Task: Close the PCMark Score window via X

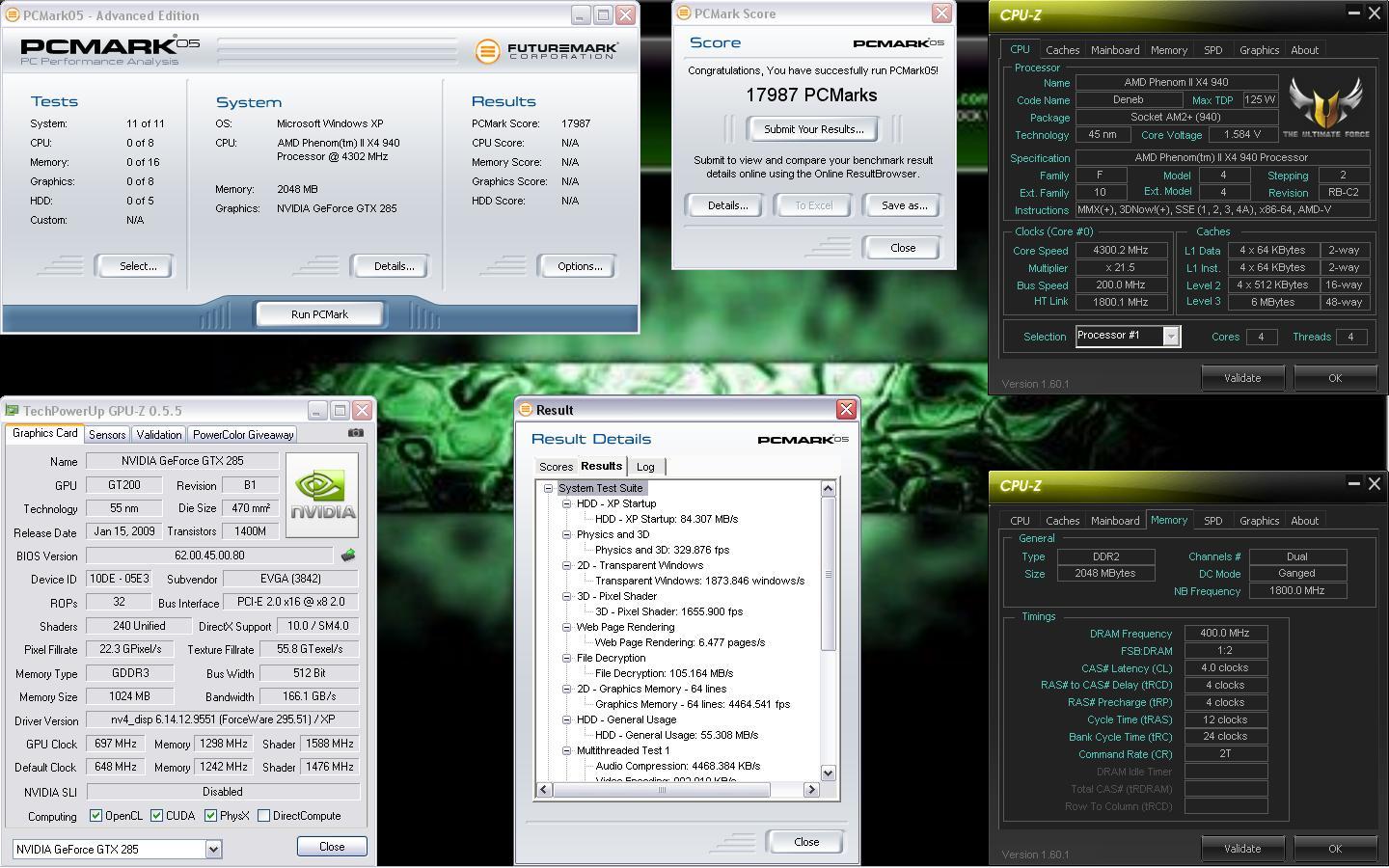Action: click(941, 14)
